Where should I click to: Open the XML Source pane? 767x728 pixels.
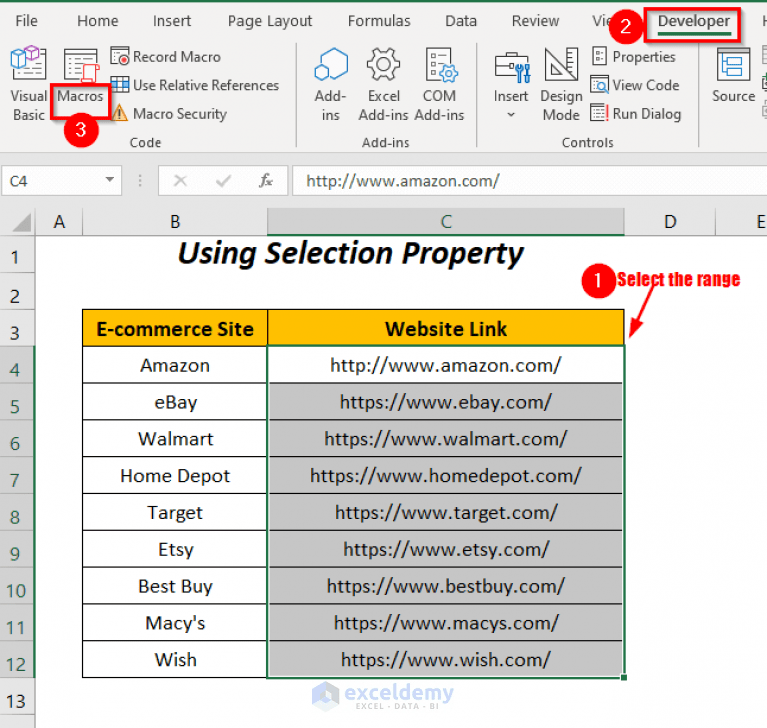tap(733, 76)
